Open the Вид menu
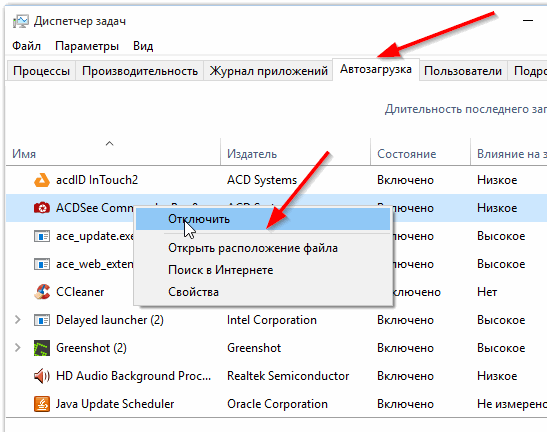 point(143,46)
